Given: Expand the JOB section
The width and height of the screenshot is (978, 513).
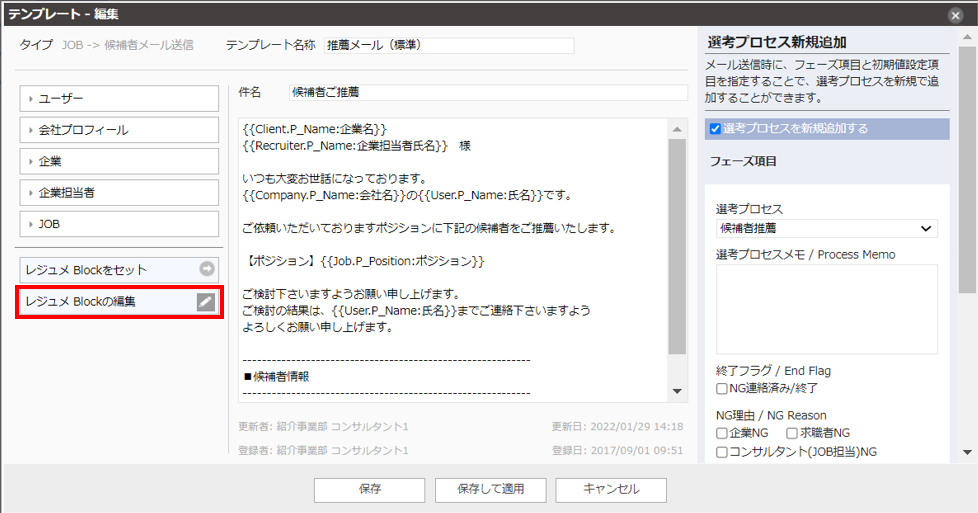Looking at the screenshot, I should click(x=119, y=224).
